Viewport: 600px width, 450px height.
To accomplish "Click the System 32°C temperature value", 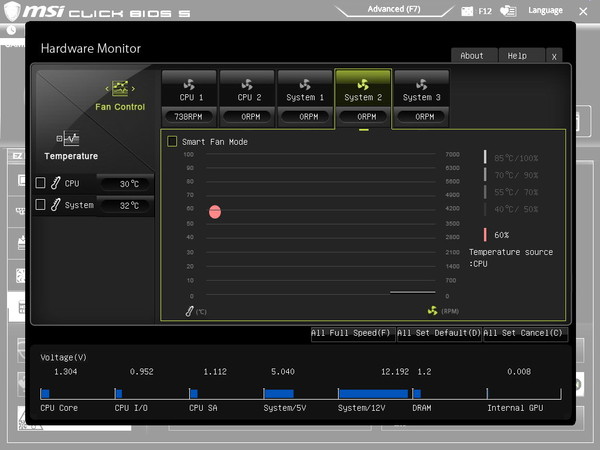I will [x=126, y=205].
